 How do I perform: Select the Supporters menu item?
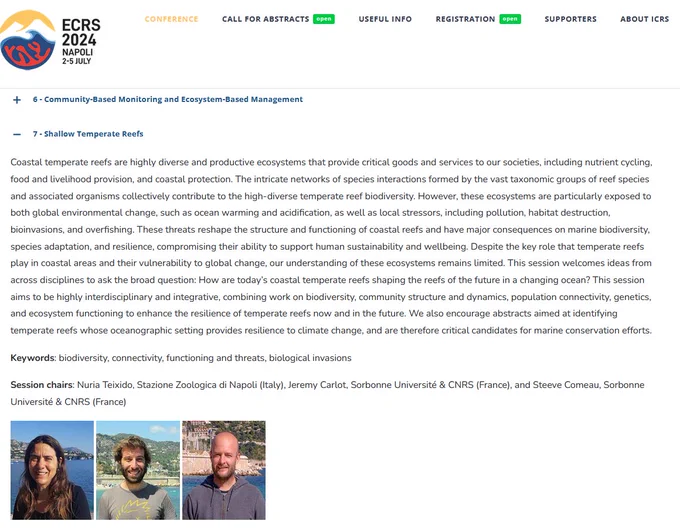coord(571,19)
